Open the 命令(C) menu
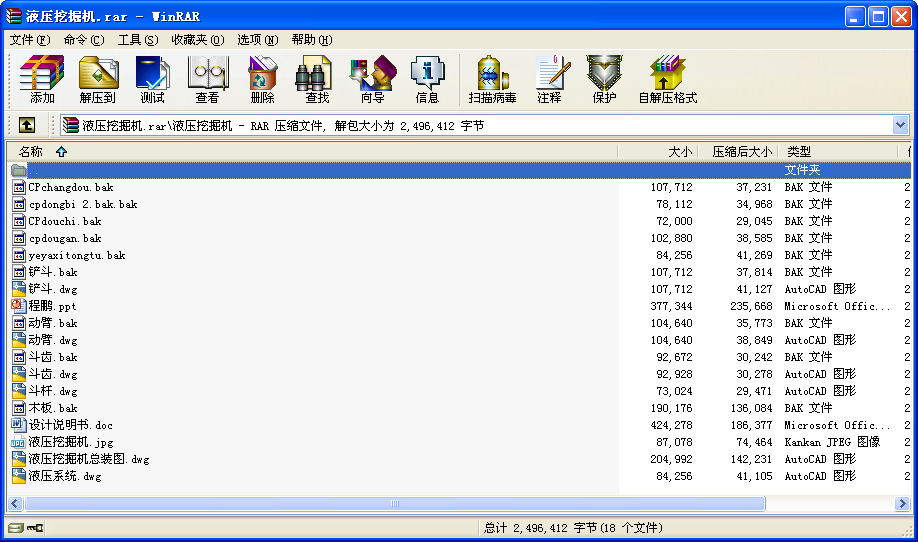 coord(84,40)
